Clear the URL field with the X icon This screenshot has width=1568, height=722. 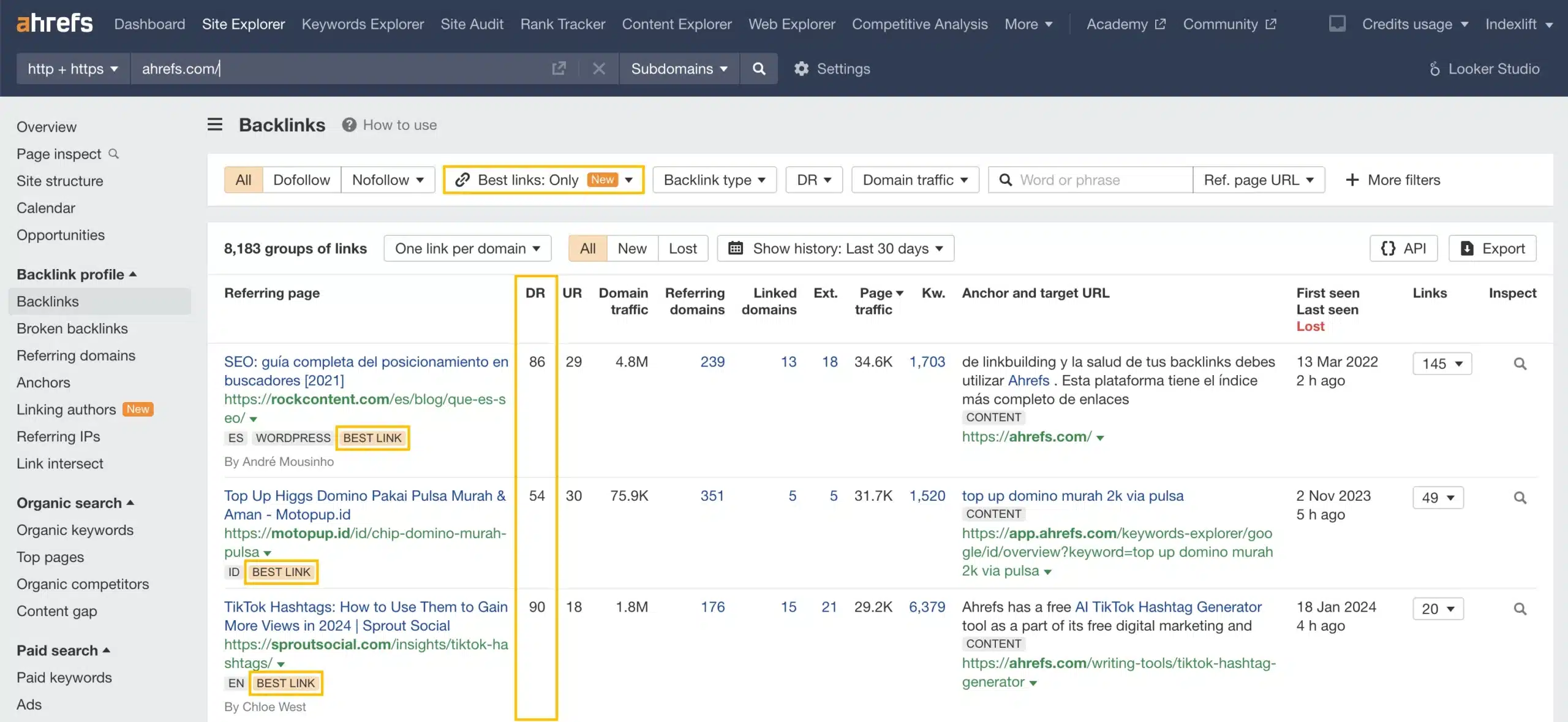click(x=599, y=69)
